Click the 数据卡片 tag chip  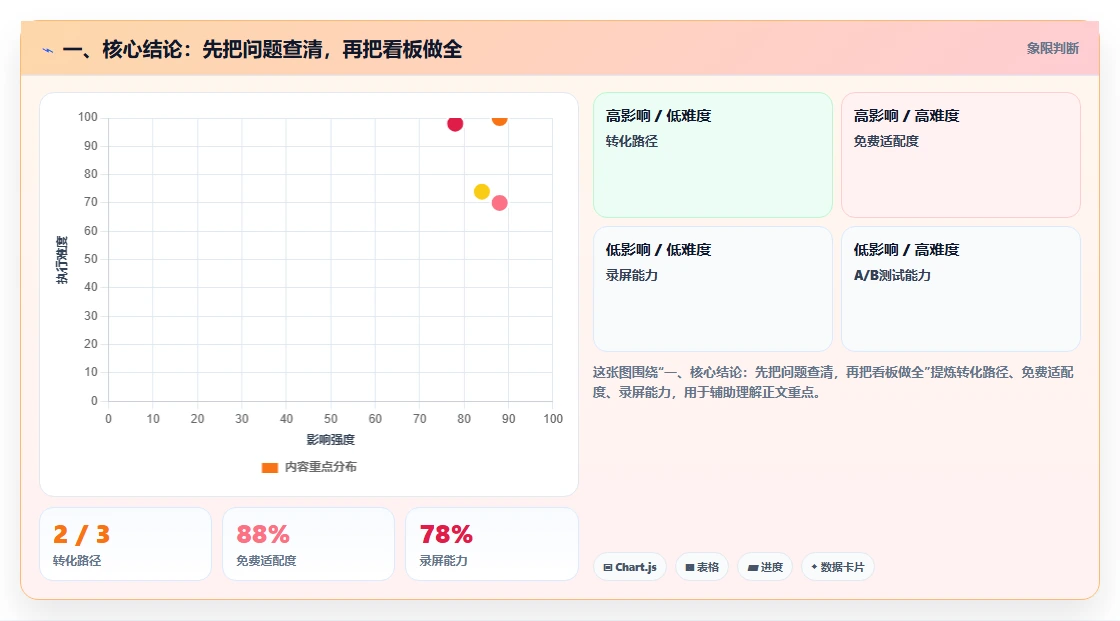click(x=837, y=567)
